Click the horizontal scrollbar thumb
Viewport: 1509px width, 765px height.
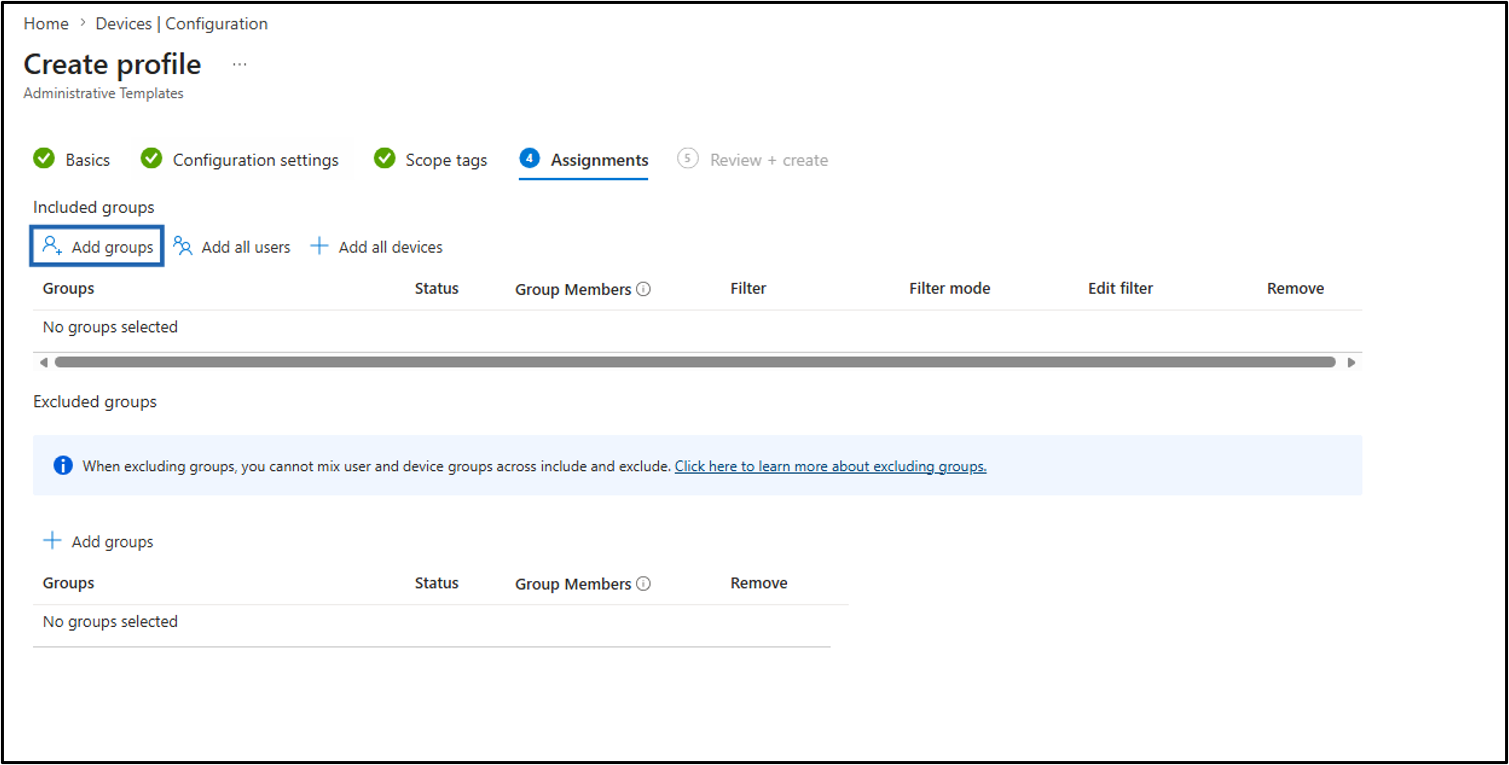[x=695, y=362]
